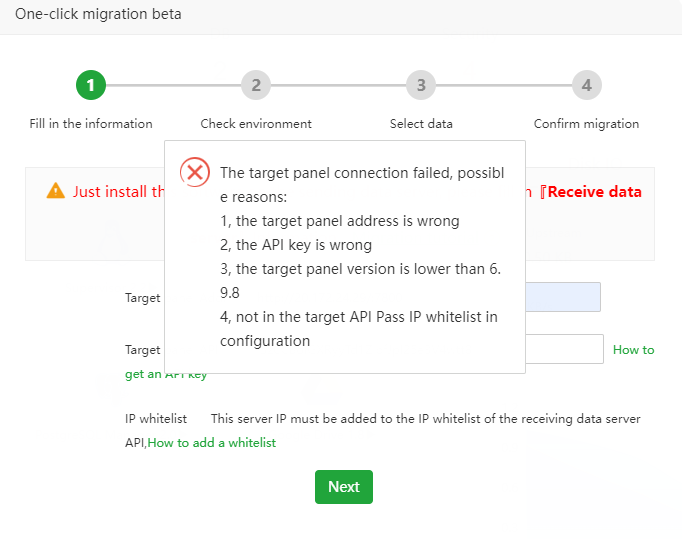Click the step 3 circle indicator
The width and height of the screenshot is (682, 539).
pos(421,85)
